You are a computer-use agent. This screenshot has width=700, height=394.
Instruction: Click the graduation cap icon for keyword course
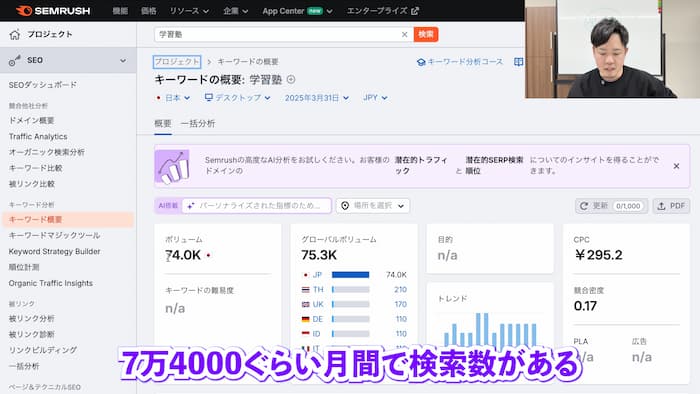[421, 62]
